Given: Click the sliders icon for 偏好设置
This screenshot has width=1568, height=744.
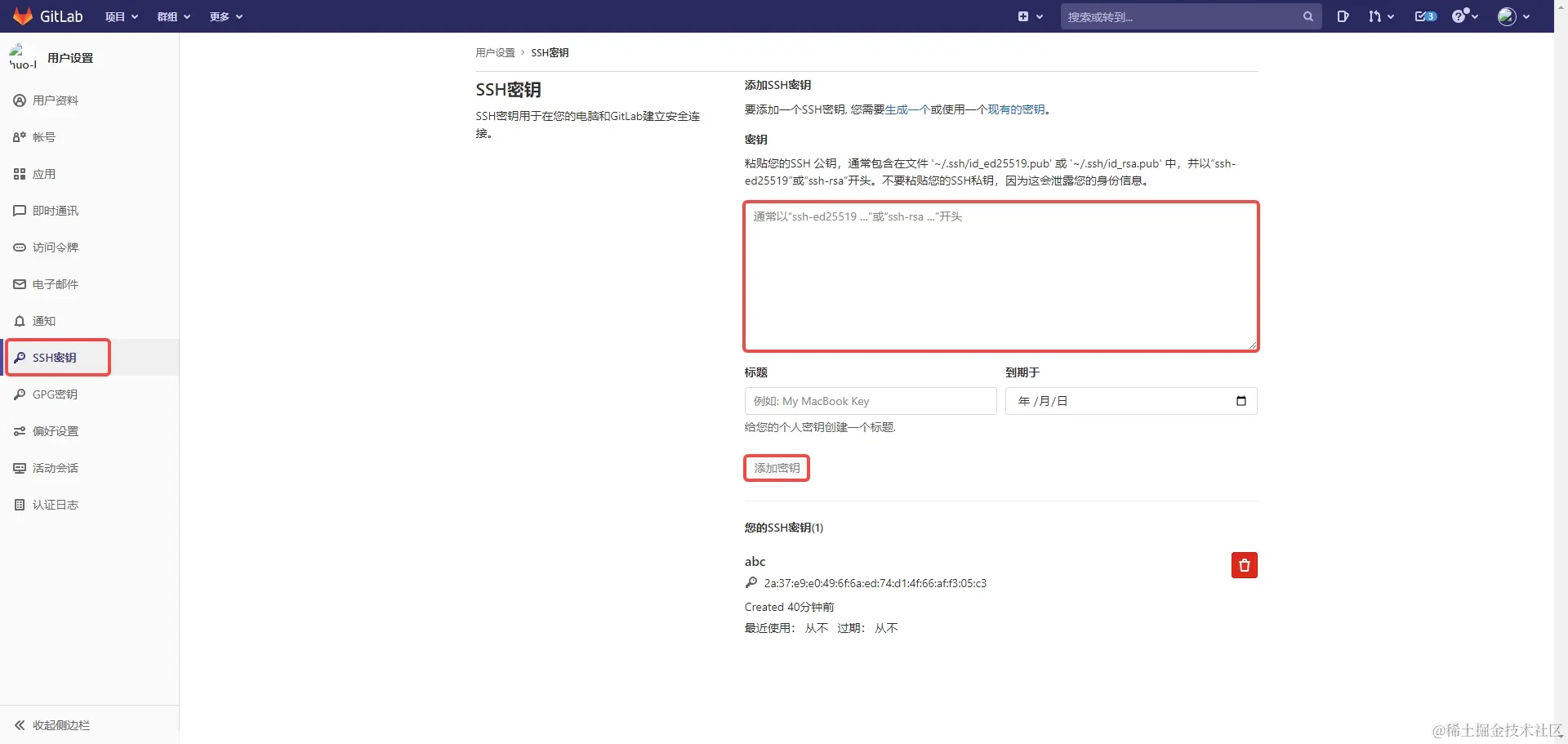Looking at the screenshot, I should [x=20, y=431].
